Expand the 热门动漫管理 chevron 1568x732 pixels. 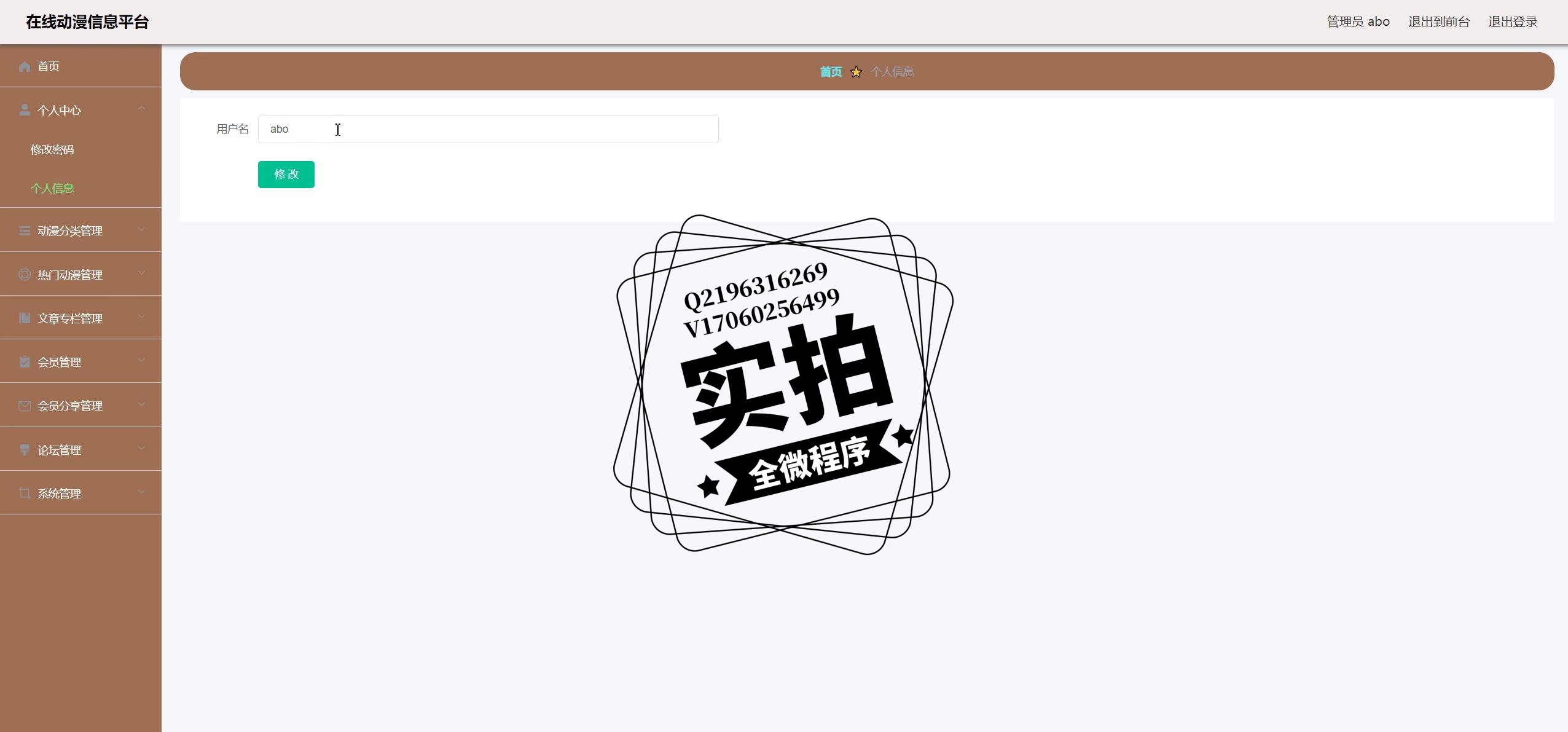[142, 273]
